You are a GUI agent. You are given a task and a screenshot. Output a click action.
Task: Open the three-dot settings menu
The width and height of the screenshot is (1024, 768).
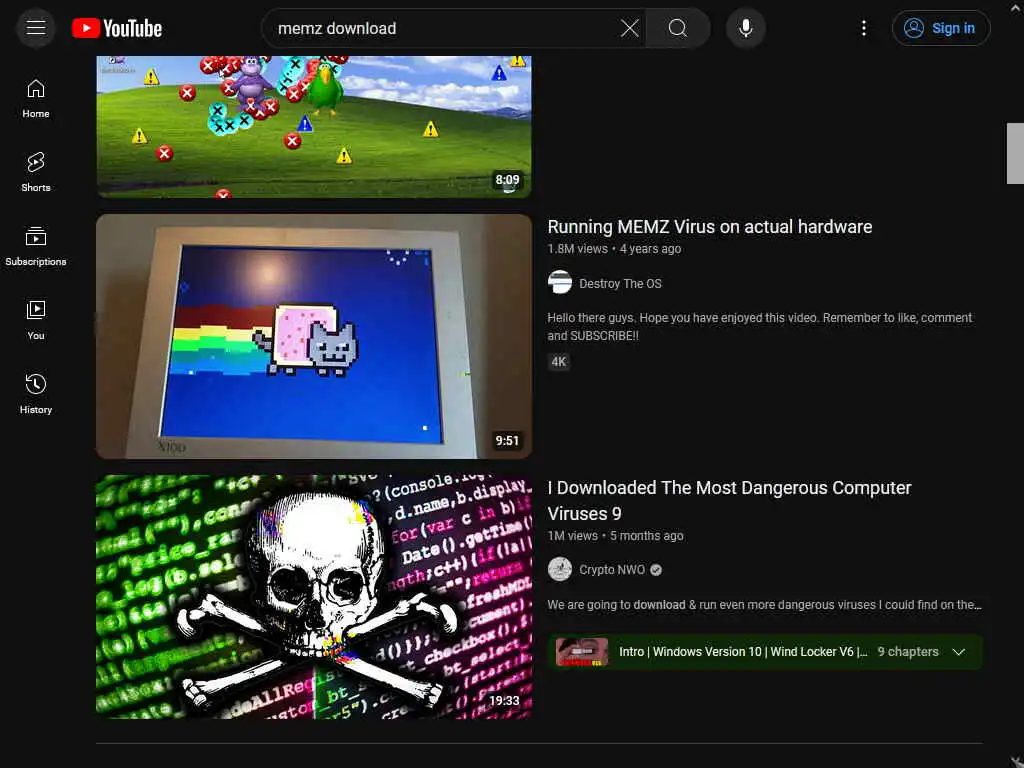pyautogui.click(x=863, y=28)
